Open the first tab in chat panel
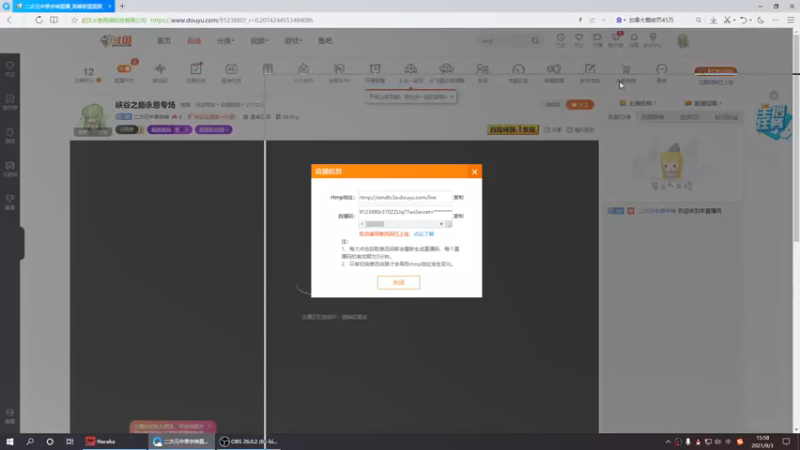Screen dimensions: 800x450 coord(619,117)
